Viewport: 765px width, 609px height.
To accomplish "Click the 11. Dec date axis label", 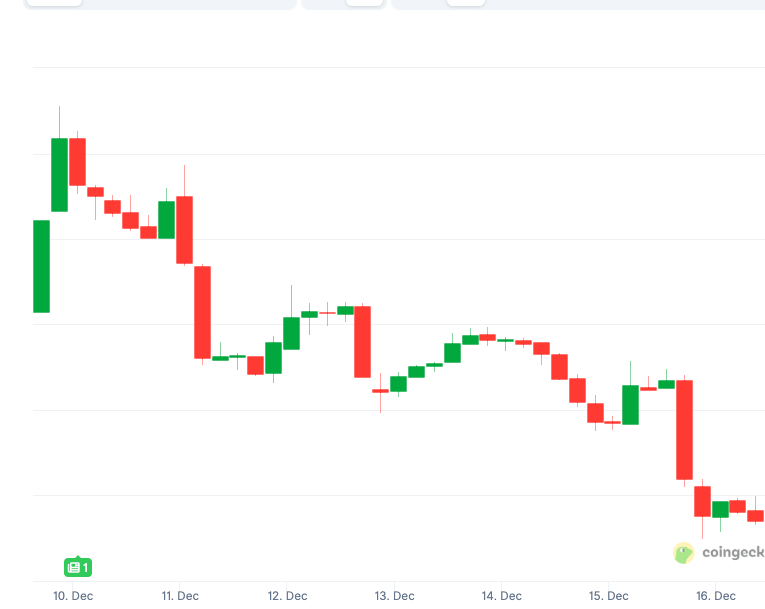I will pos(181,596).
